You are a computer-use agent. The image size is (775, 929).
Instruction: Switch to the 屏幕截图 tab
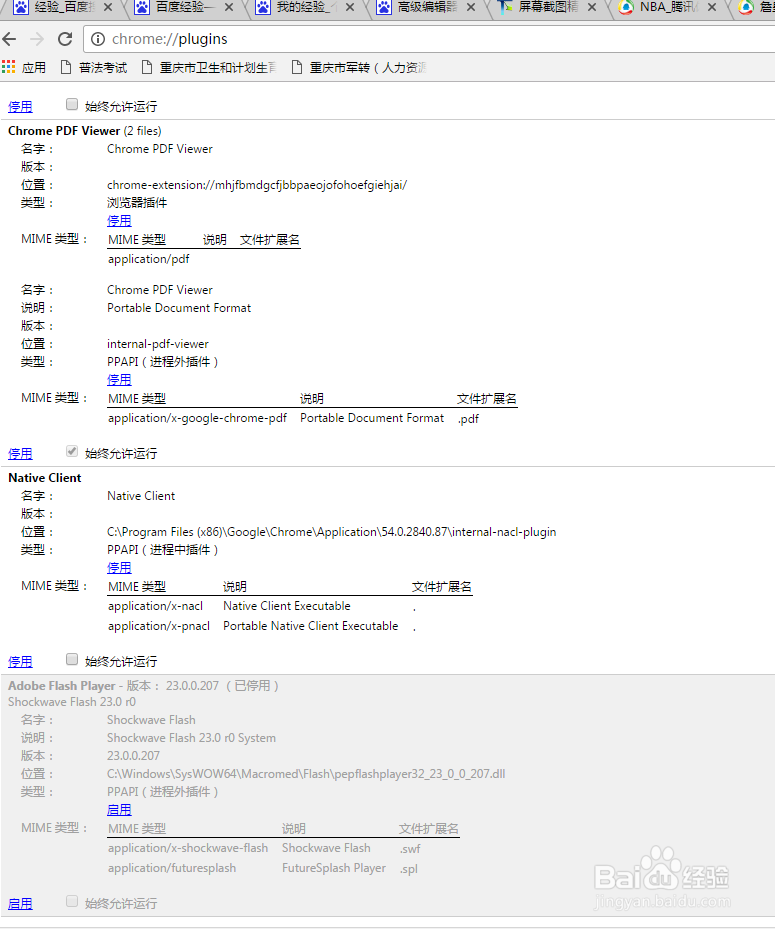coord(545,8)
